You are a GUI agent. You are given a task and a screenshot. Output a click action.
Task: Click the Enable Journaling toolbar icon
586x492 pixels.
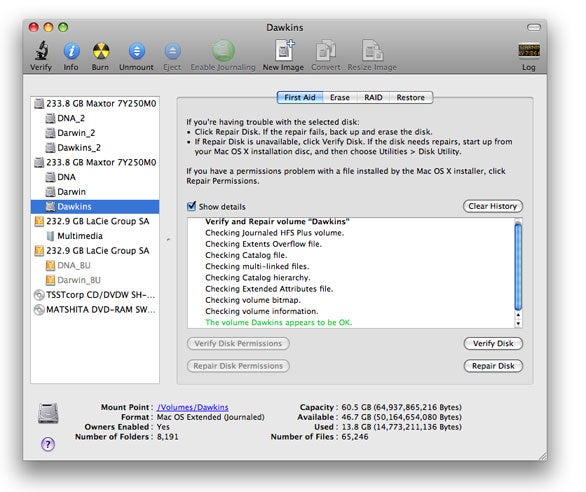(x=223, y=50)
